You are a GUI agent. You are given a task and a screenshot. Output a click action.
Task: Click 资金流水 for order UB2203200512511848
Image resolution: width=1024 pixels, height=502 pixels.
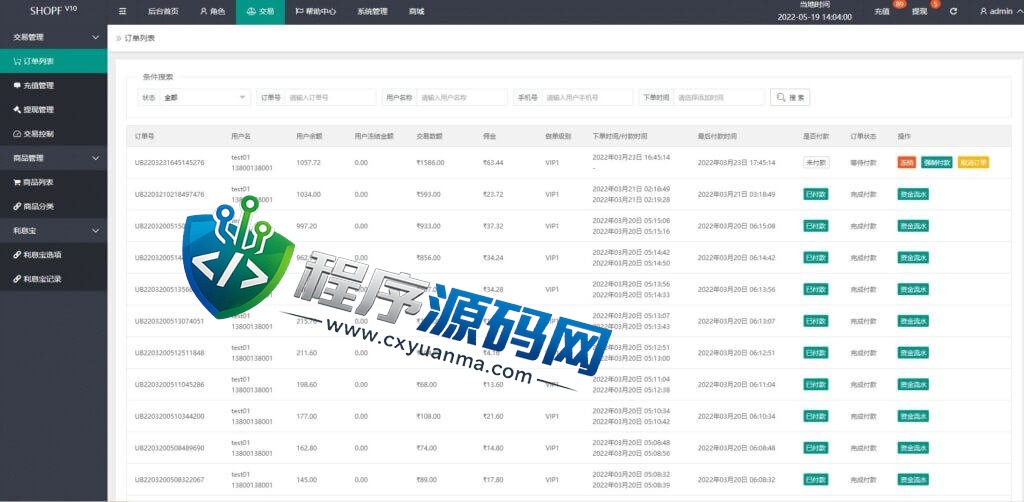(x=913, y=353)
